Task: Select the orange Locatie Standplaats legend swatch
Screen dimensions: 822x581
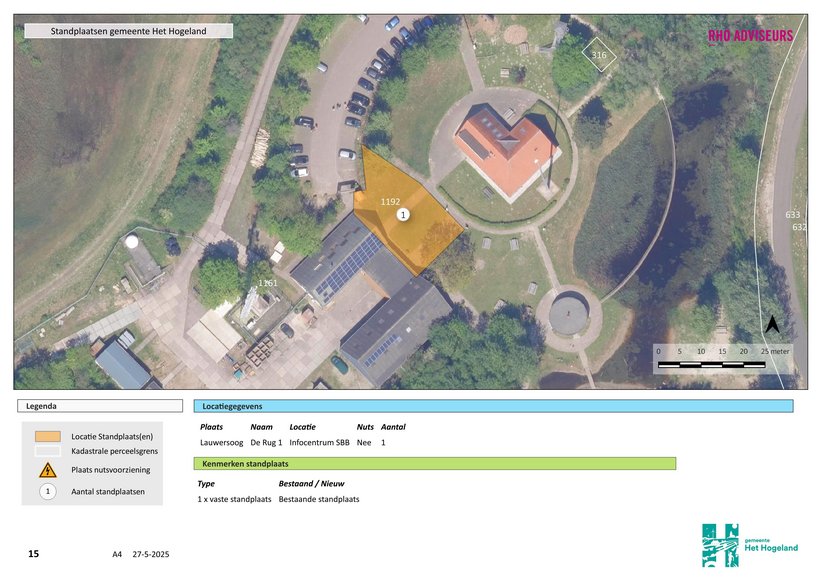Action: [x=47, y=437]
